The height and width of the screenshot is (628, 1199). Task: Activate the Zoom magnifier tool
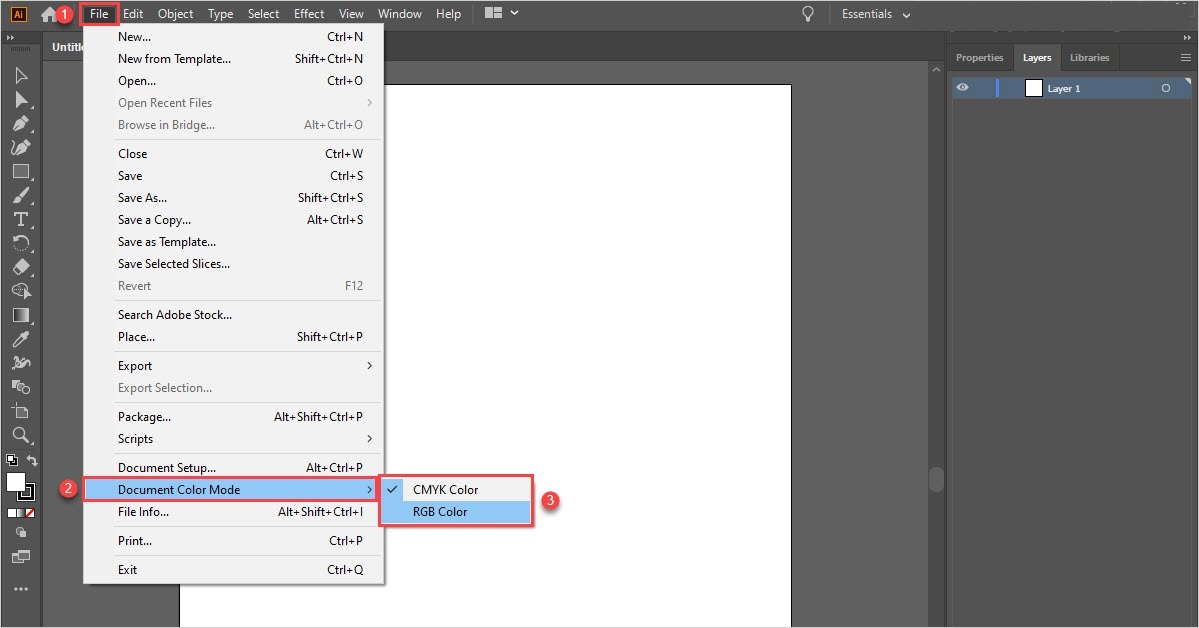tap(21, 435)
